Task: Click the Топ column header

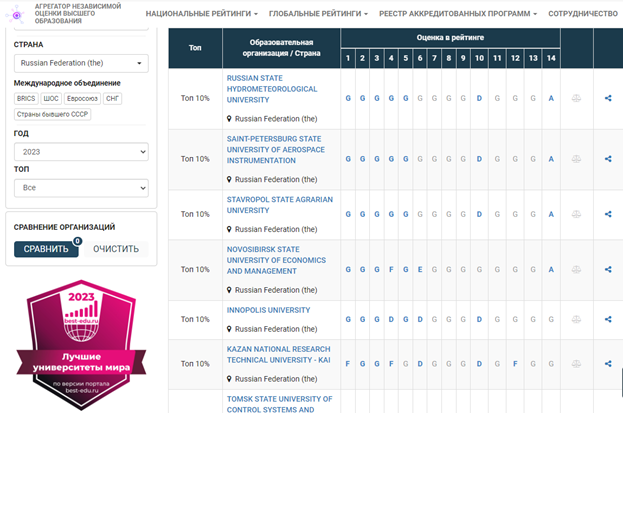Action: click(x=195, y=48)
